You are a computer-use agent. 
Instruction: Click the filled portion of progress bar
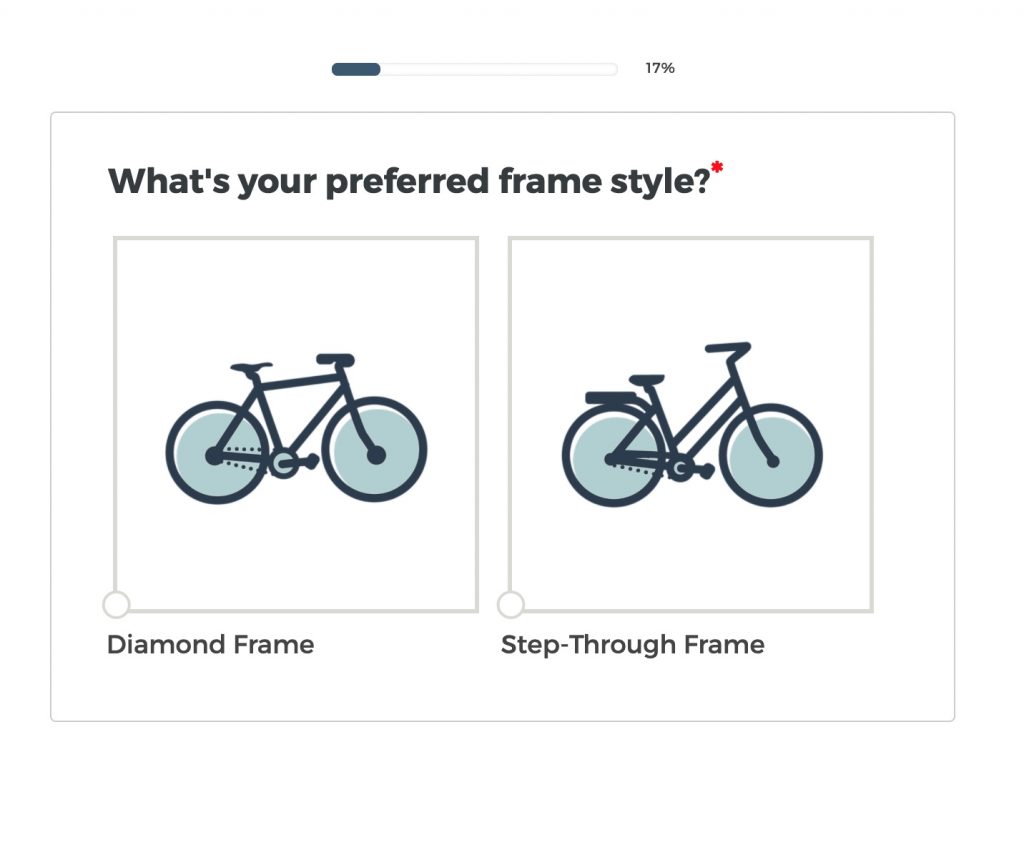tap(356, 69)
